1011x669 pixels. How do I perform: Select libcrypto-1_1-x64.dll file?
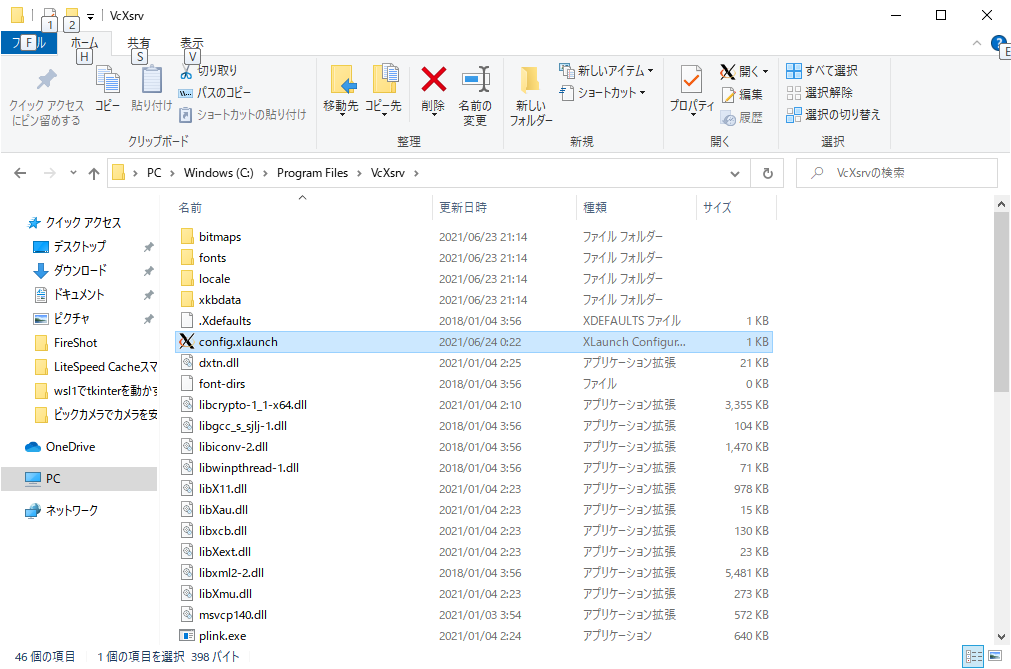click(253, 405)
